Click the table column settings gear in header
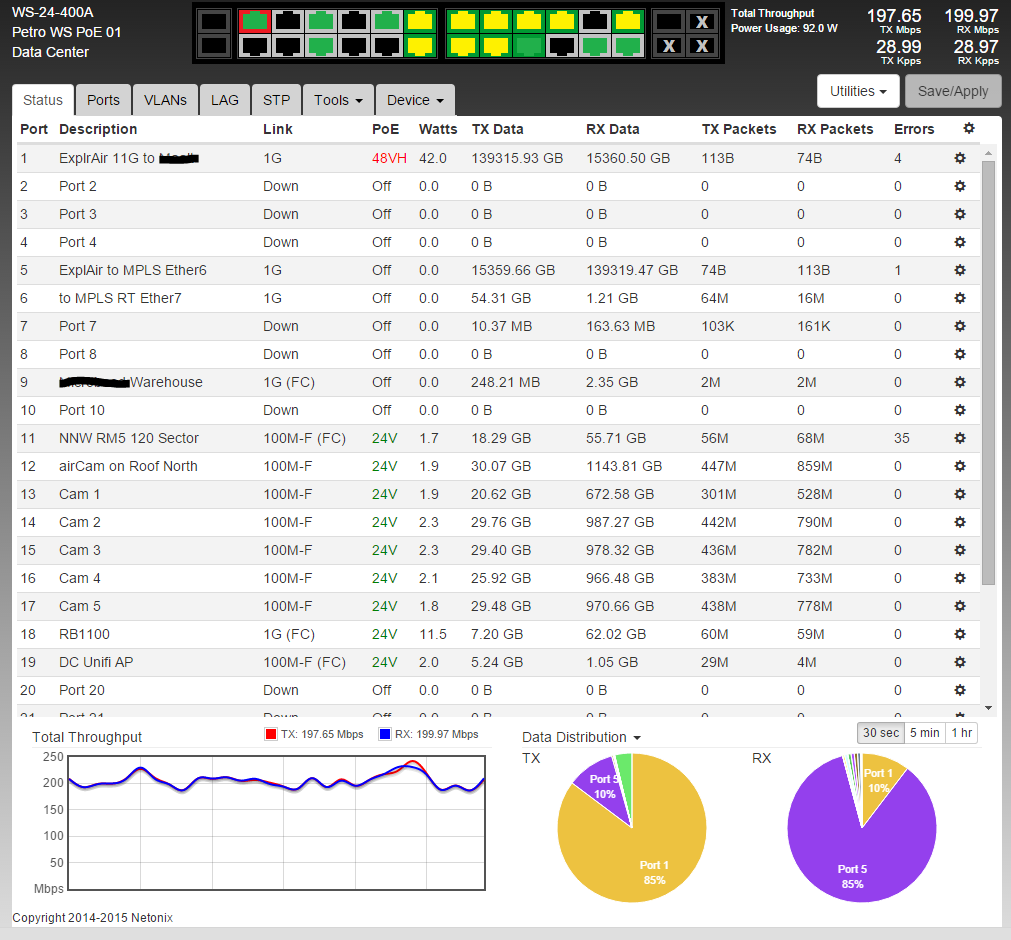Screen dimensions: 1011x940 click(968, 128)
